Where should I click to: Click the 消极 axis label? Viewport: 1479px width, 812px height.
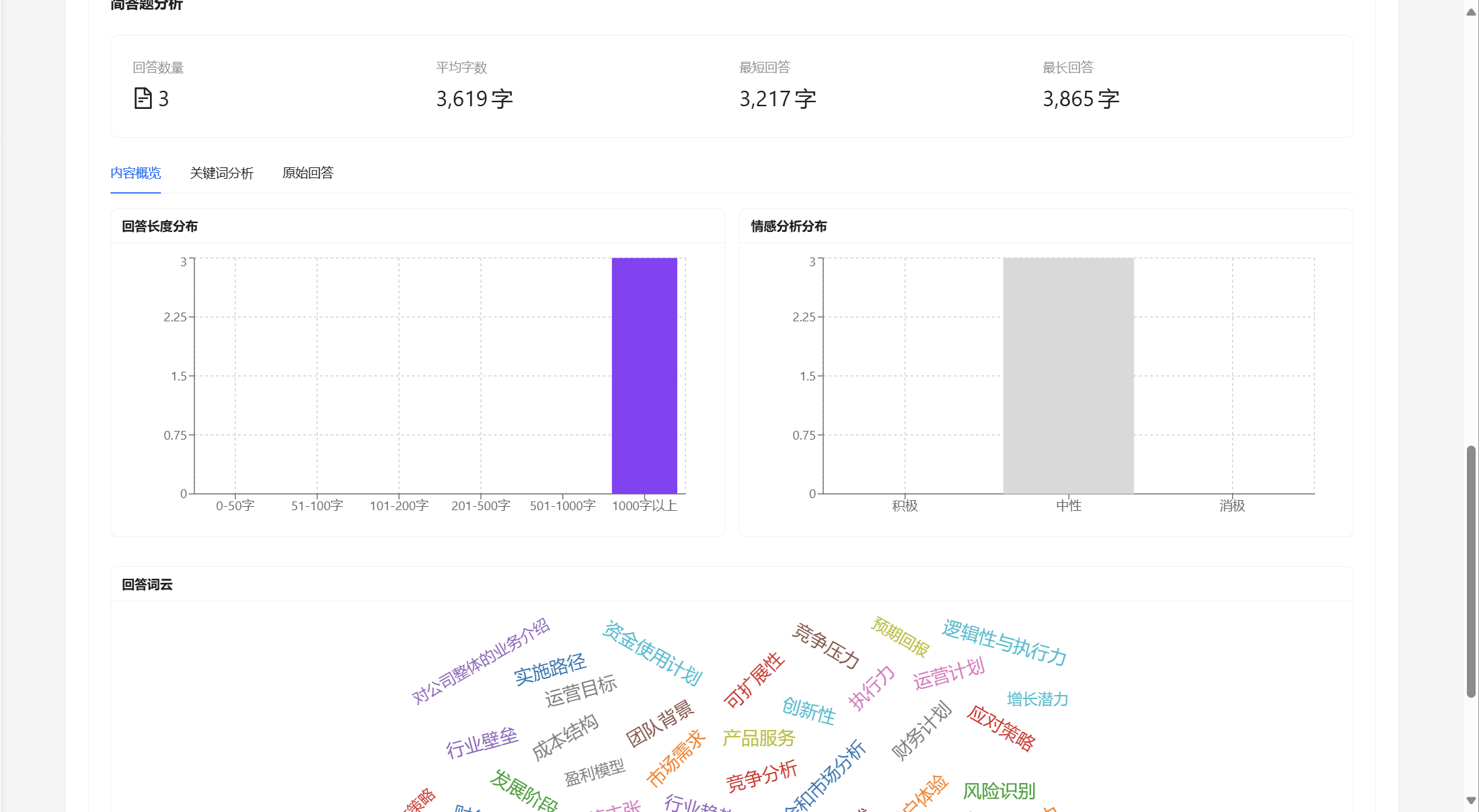(1232, 506)
